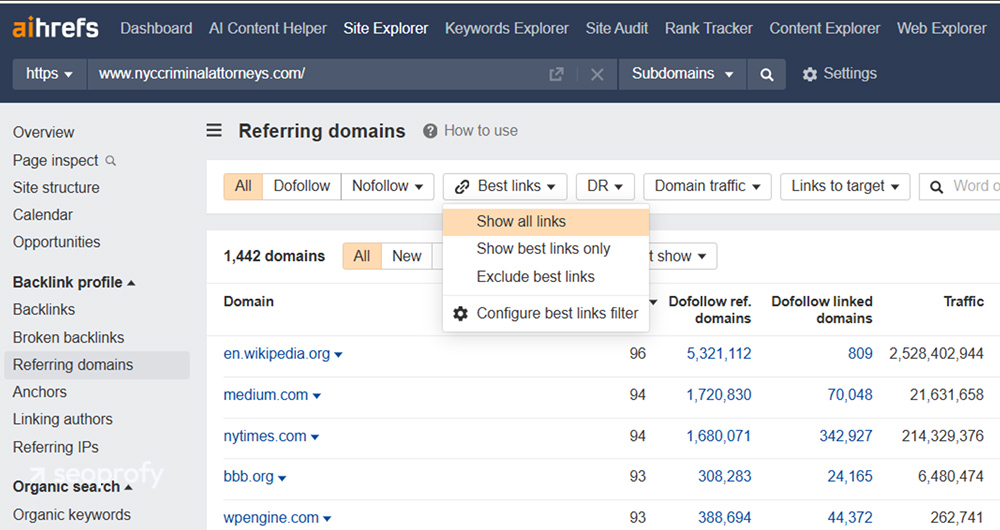Screen dimensions: 1000x530
Task: Sort by Dofollow ref. domains column
Action: coord(709,309)
